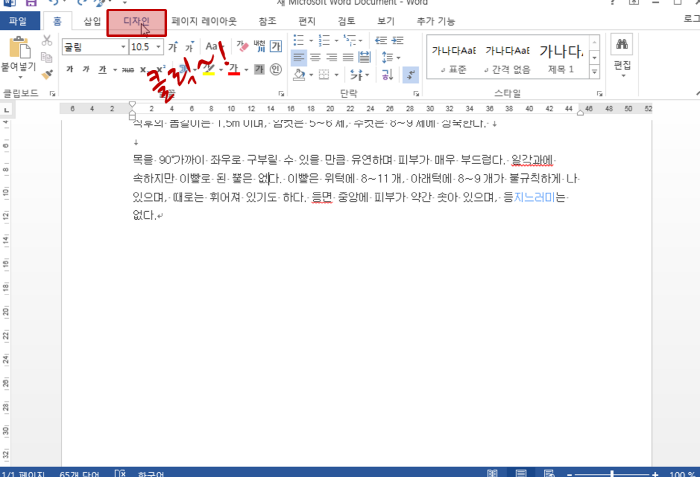
Task: Toggle strikethrough formatting
Action: click(x=128, y=69)
